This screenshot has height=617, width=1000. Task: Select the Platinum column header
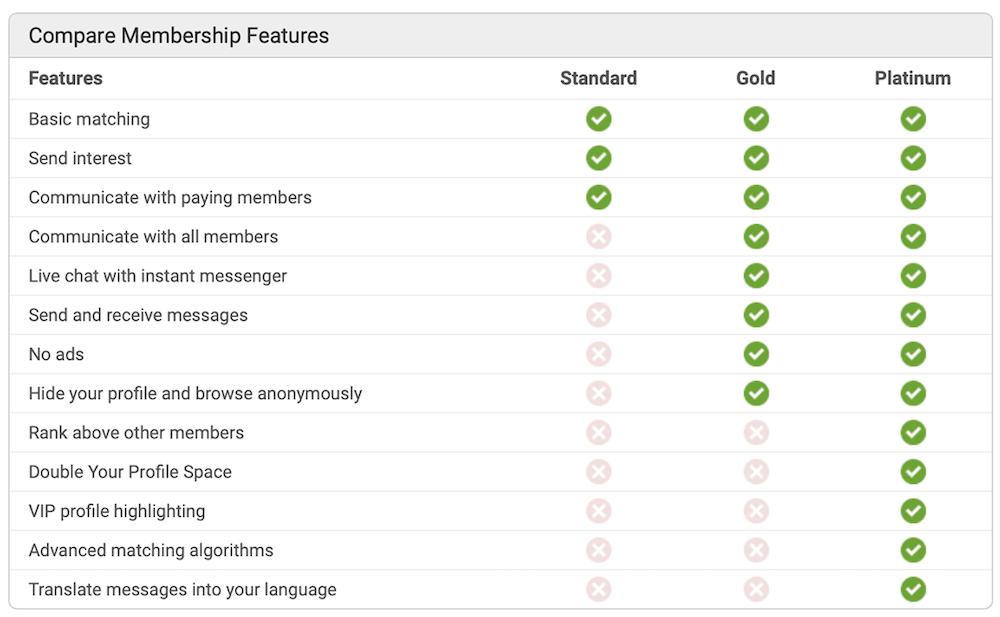point(913,78)
